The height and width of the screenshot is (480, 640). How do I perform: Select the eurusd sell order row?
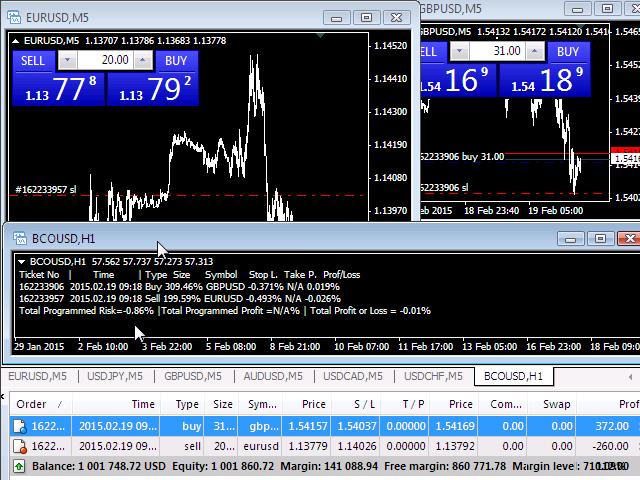coord(325,446)
